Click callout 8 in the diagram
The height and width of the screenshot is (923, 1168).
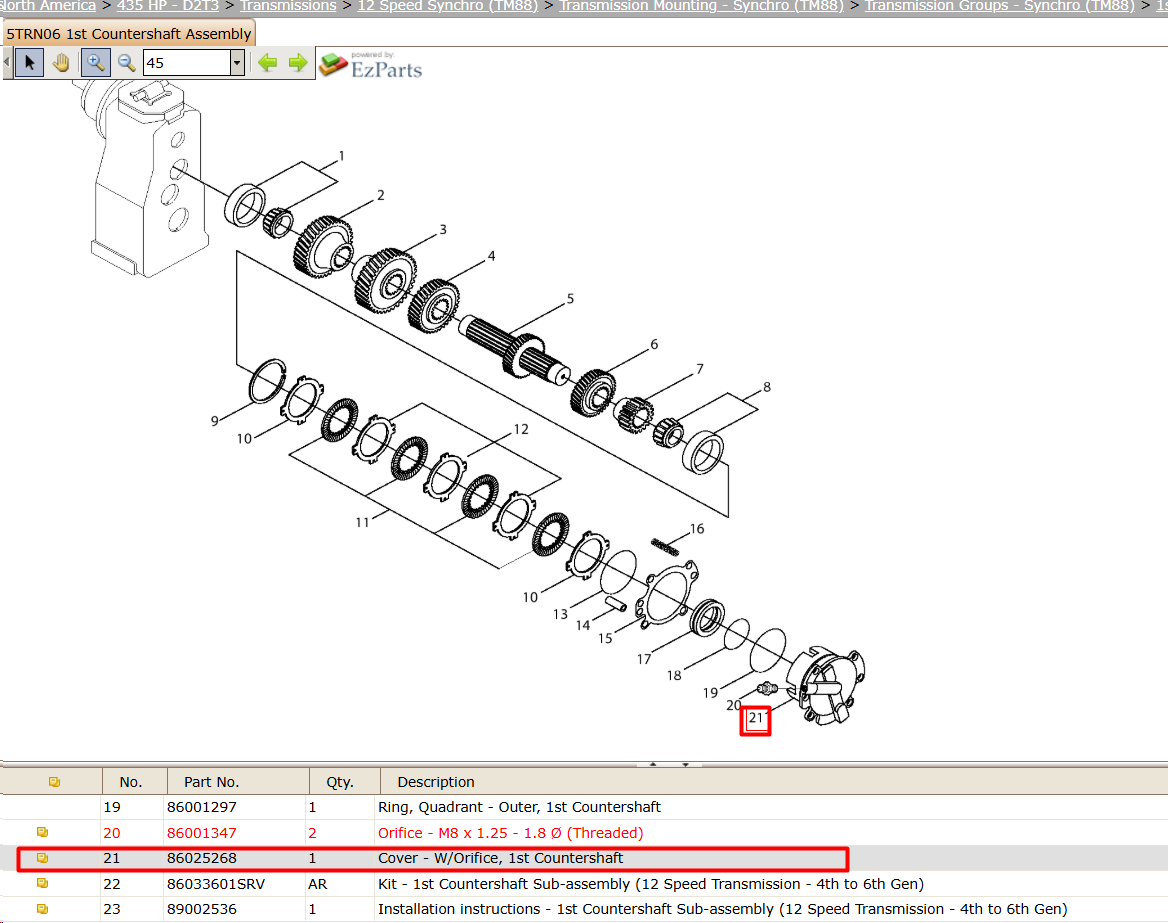point(766,387)
